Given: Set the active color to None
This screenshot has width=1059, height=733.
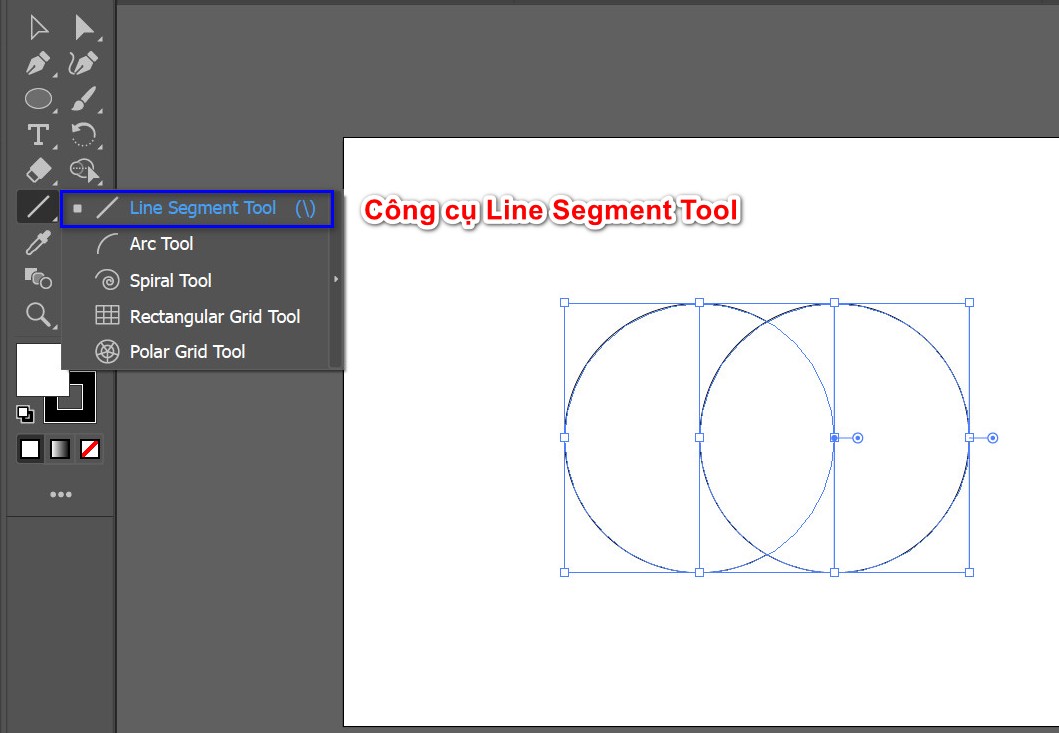Looking at the screenshot, I should point(89,449).
